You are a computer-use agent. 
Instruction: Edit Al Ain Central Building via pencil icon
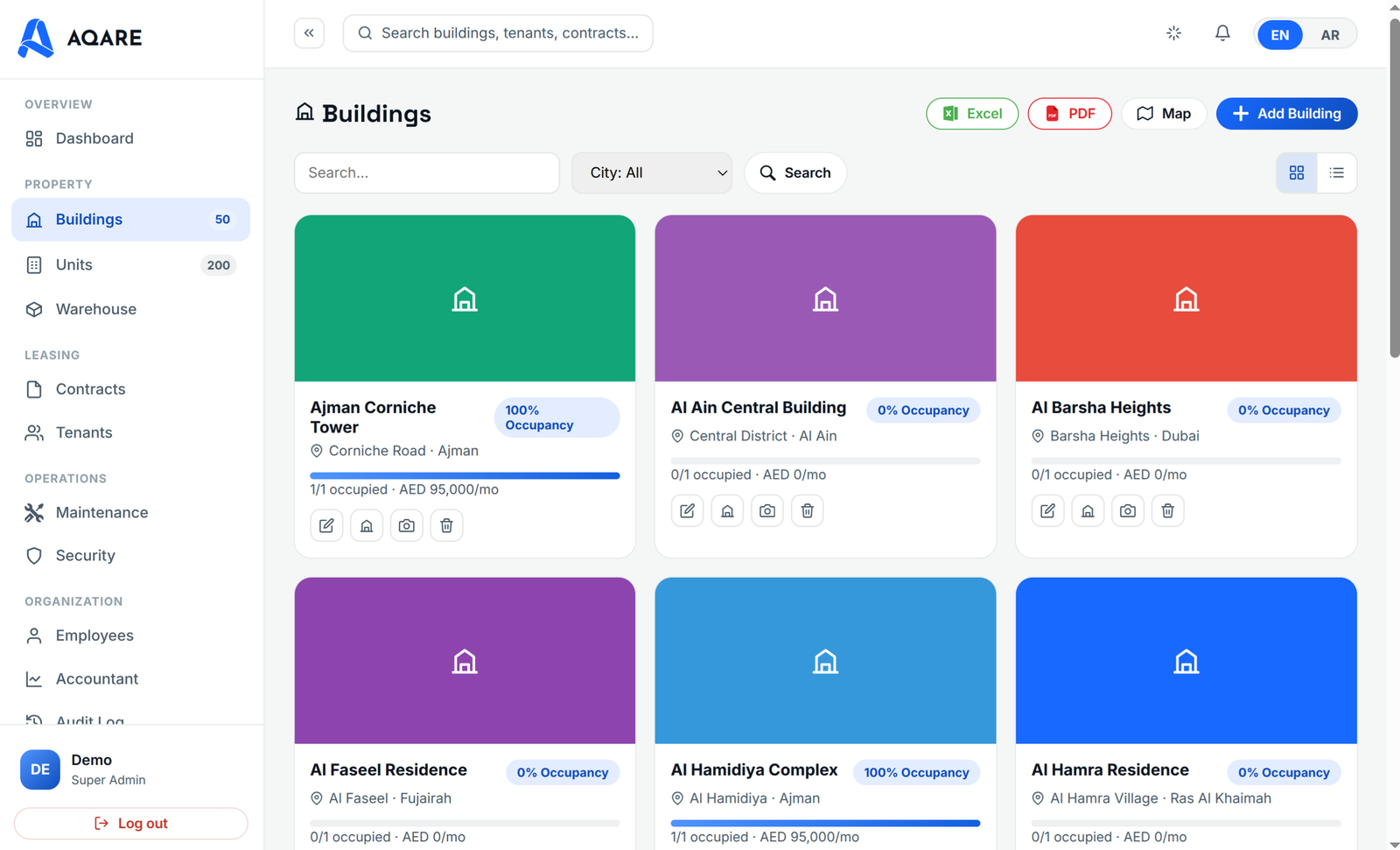[x=687, y=510]
